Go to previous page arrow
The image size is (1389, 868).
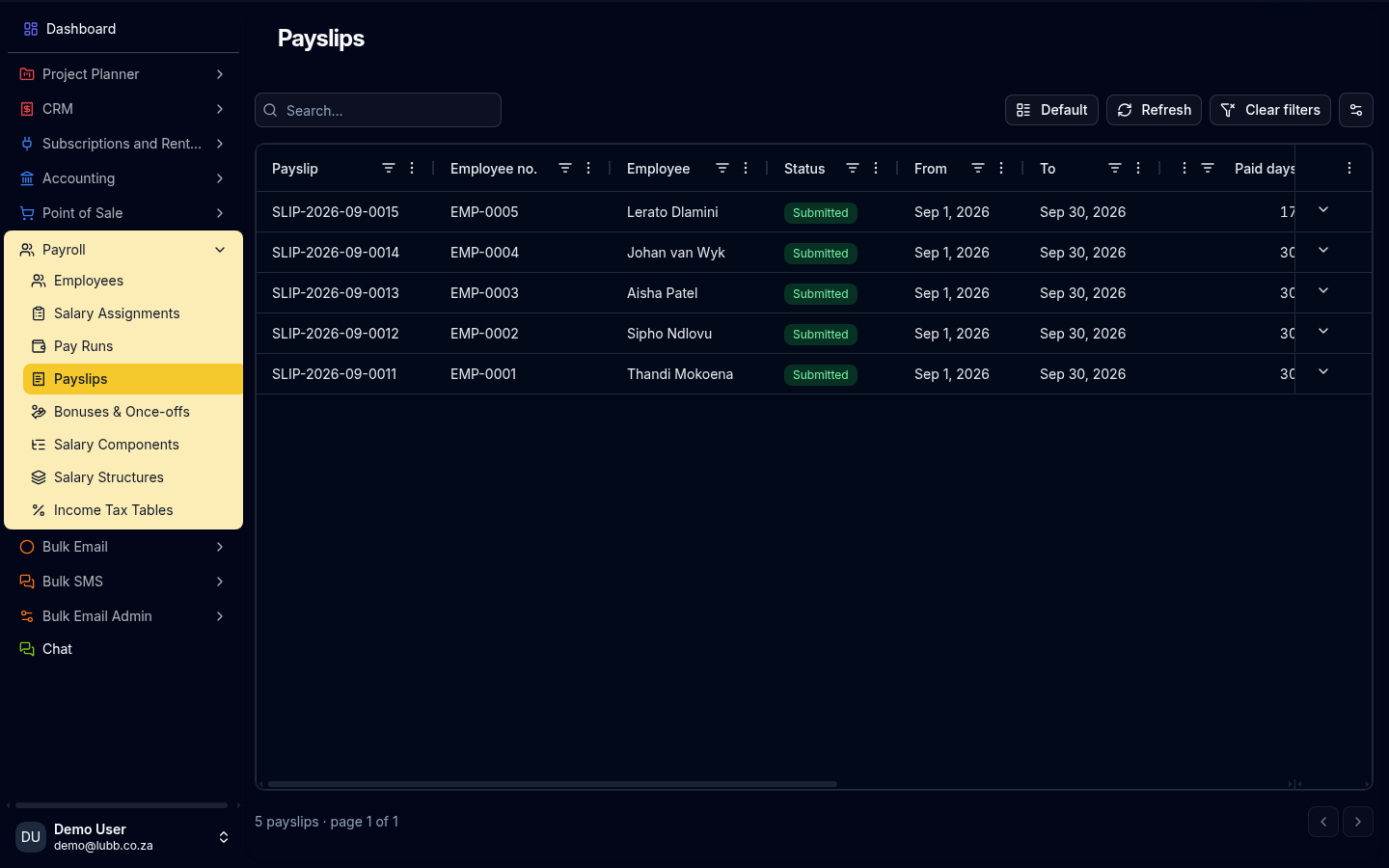[x=1323, y=822]
